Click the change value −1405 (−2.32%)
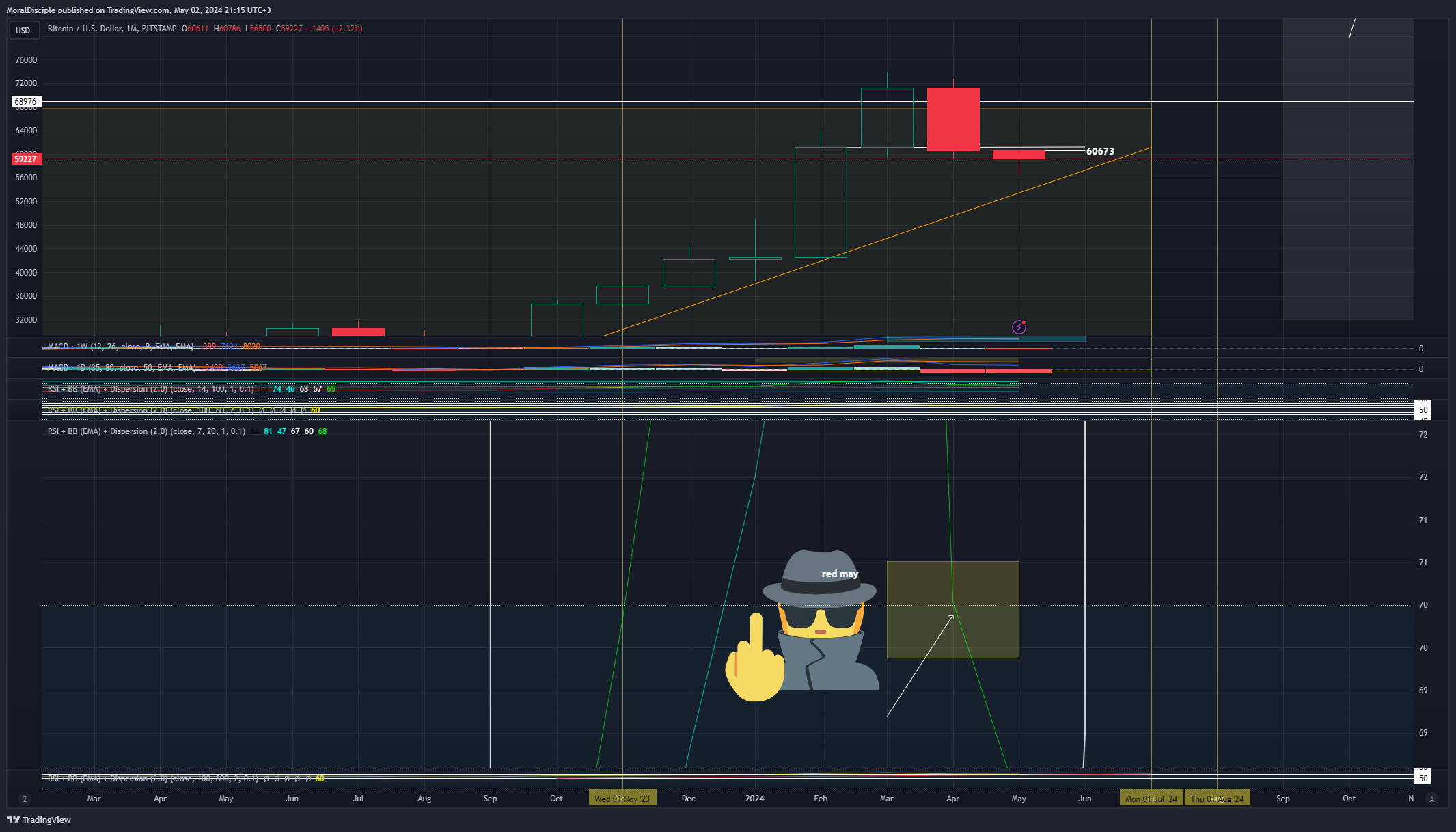This screenshot has height=832, width=1456. (x=335, y=29)
